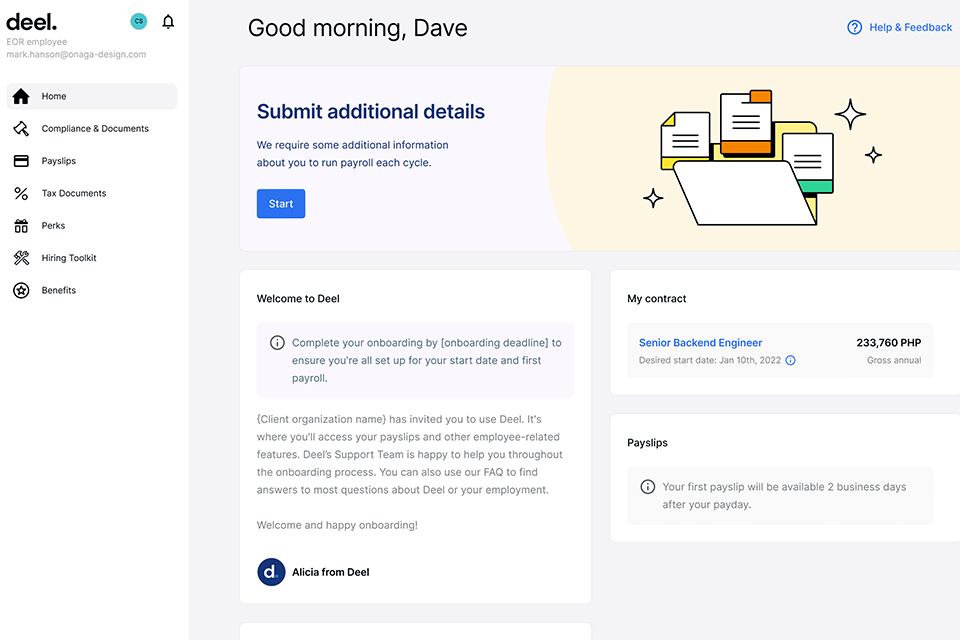Click the Home house icon
Screen dimensions: 960x640
(x=21, y=96)
